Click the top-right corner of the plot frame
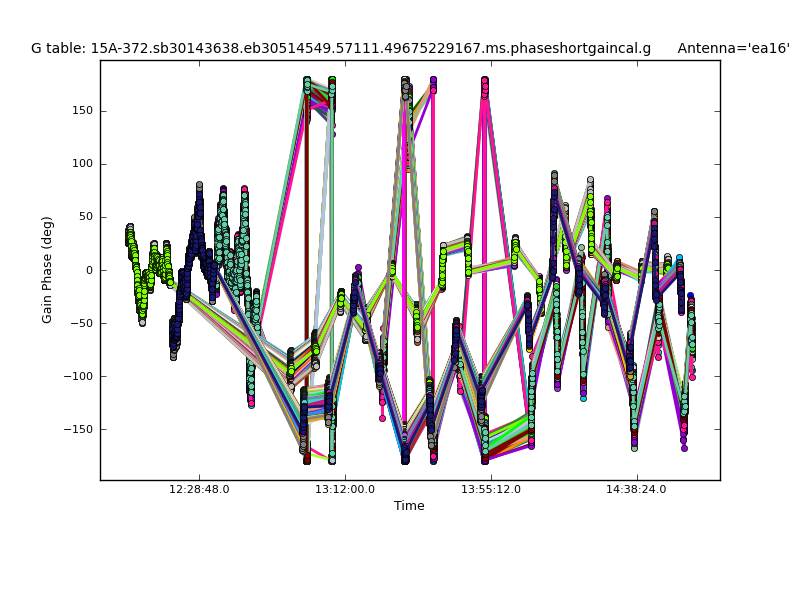Screen dimensions: 800x600 [720, 60]
